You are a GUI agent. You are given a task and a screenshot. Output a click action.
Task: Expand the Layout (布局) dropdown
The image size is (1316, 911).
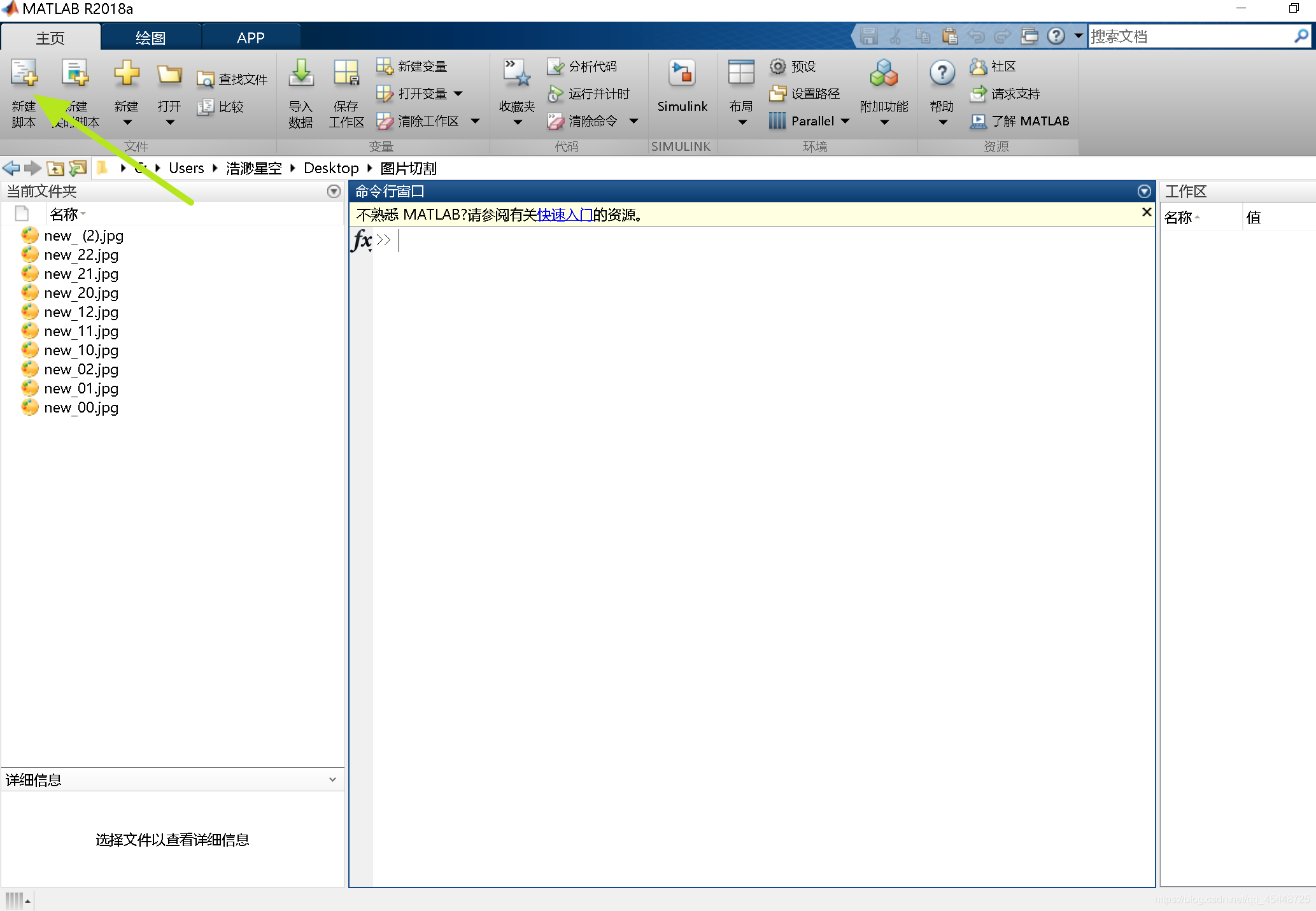(x=742, y=122)
